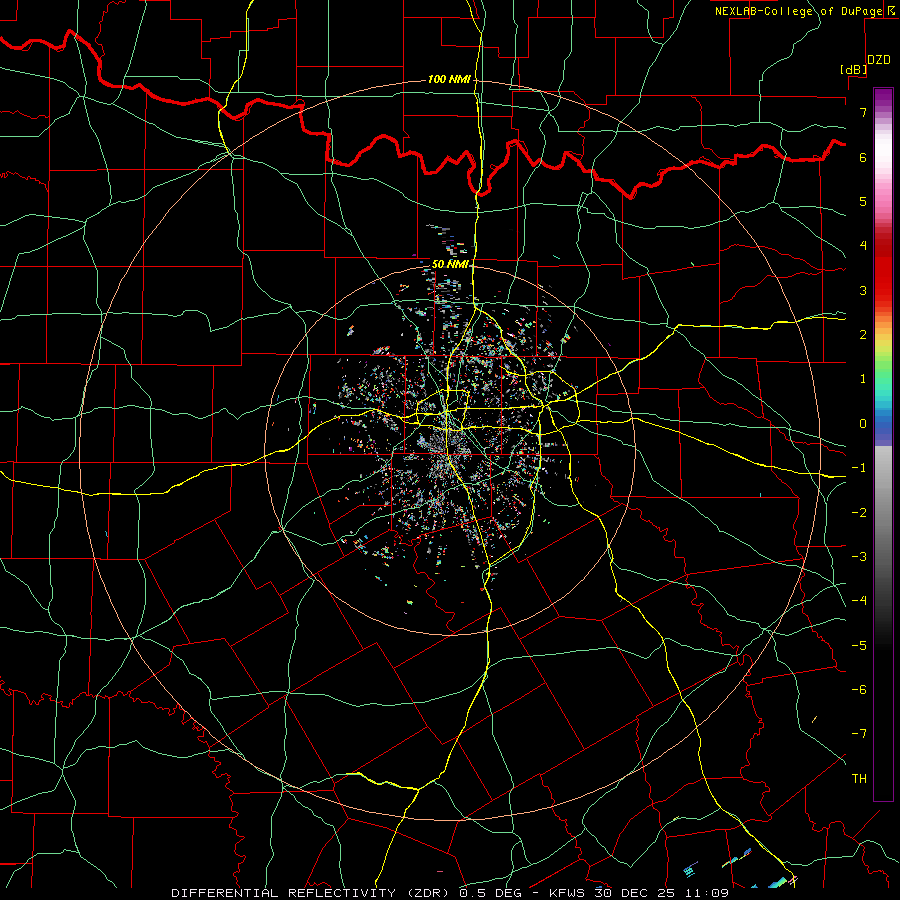Screen dimensions: 900x900
Task: Click the white-pink band of the color bar
Action: pyautogui.click(x=883, y=166)
